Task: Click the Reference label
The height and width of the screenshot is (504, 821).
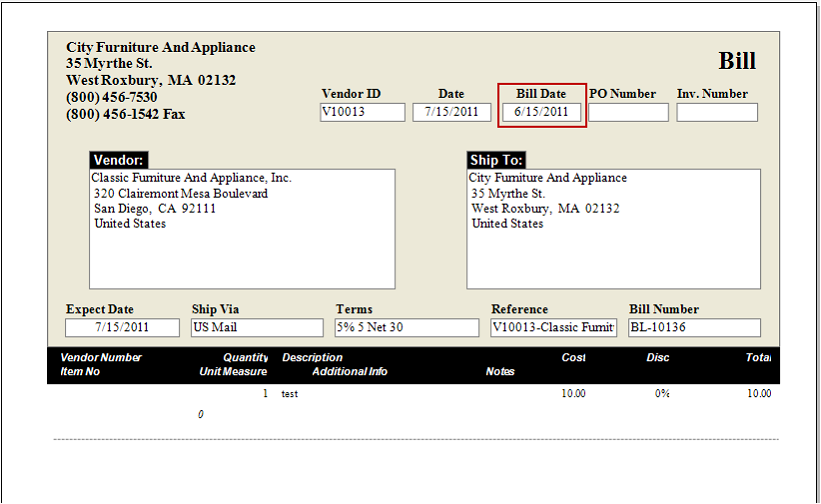Action: tap(519, 309)
